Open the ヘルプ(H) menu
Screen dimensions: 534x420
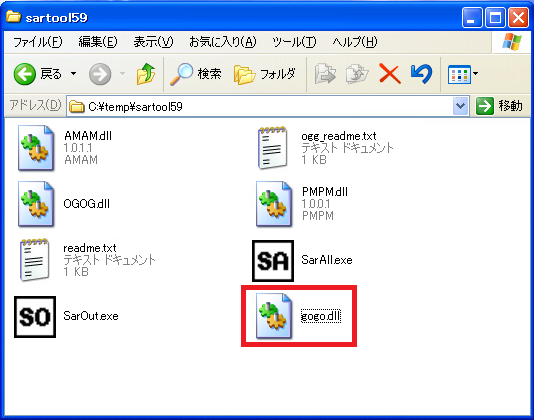click(x=355, y=42)
